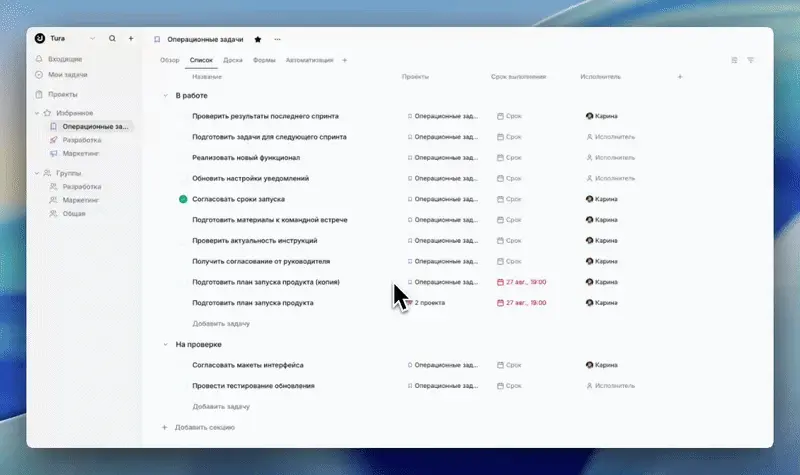This screenshot has width=800, height=475.
Task: Click the search magnifier icon in sidebar
Action: click(112, 38)
